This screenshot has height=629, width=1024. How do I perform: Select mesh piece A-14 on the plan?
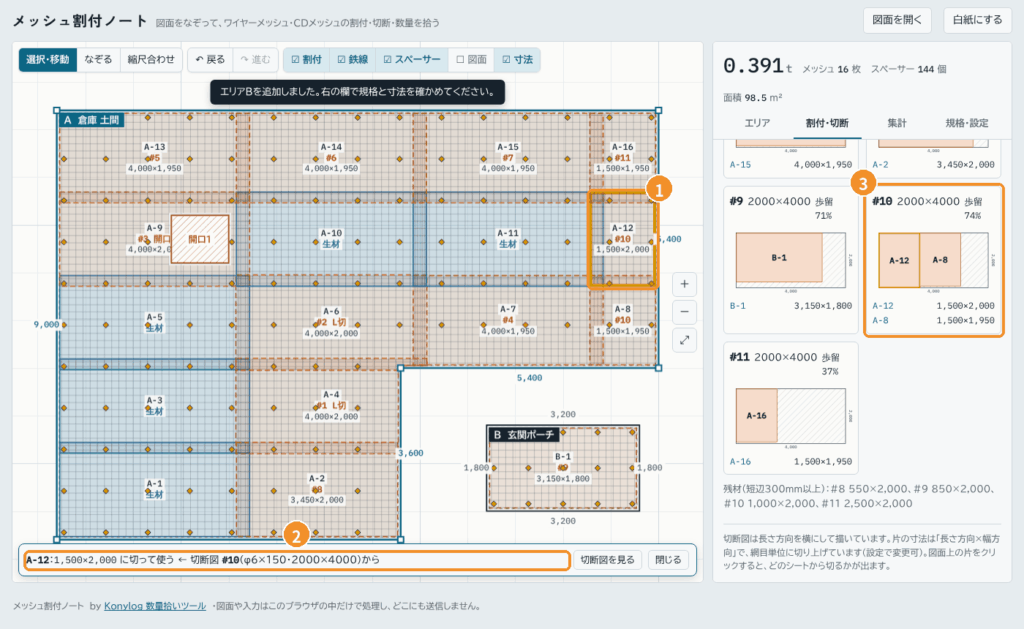pyautogui.click(x=331, y=157)
